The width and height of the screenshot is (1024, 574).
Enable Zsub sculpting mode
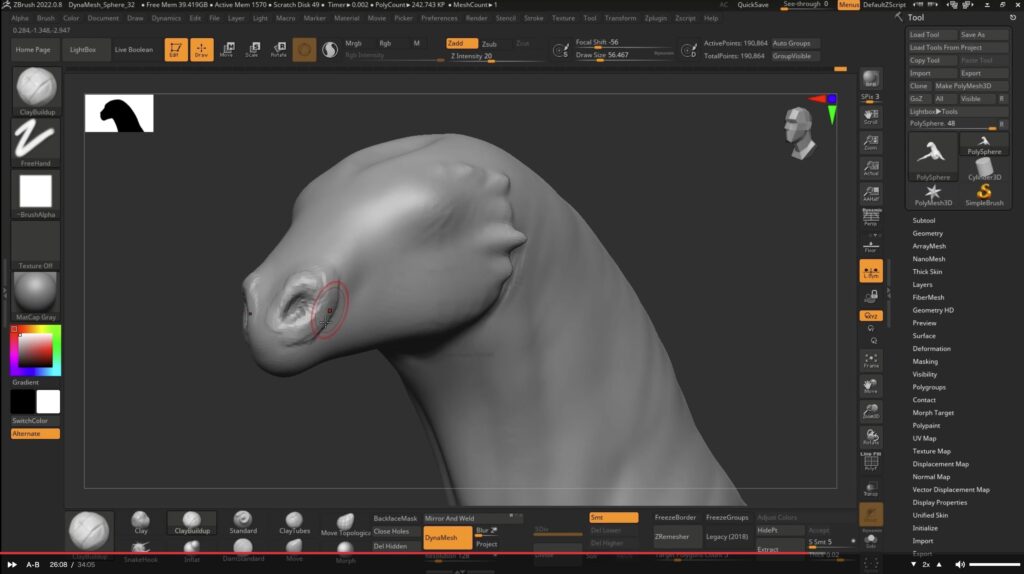click(489, 44)
